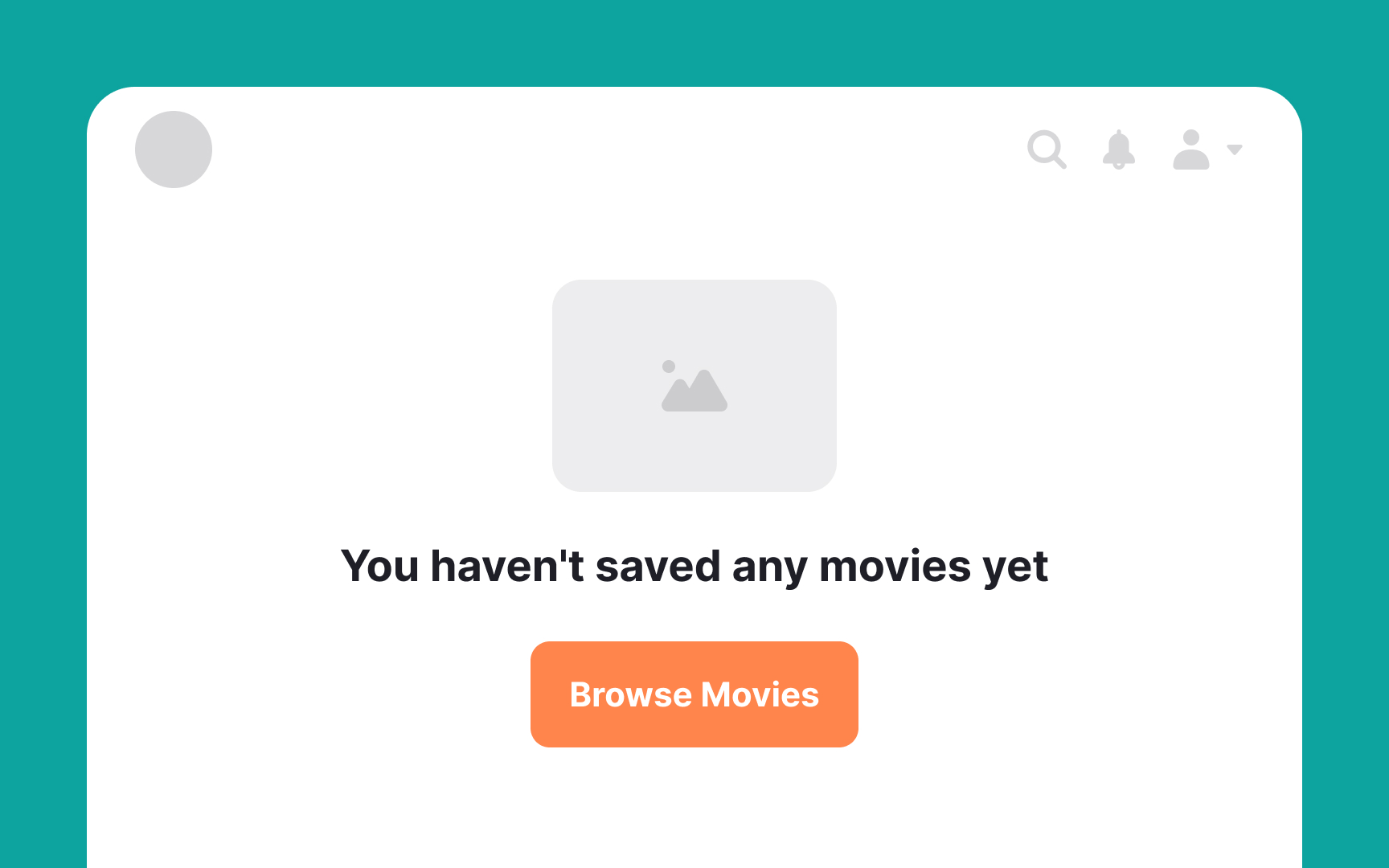Select the gray image placeholder box

pyautogui.click(x=694, y=386)
